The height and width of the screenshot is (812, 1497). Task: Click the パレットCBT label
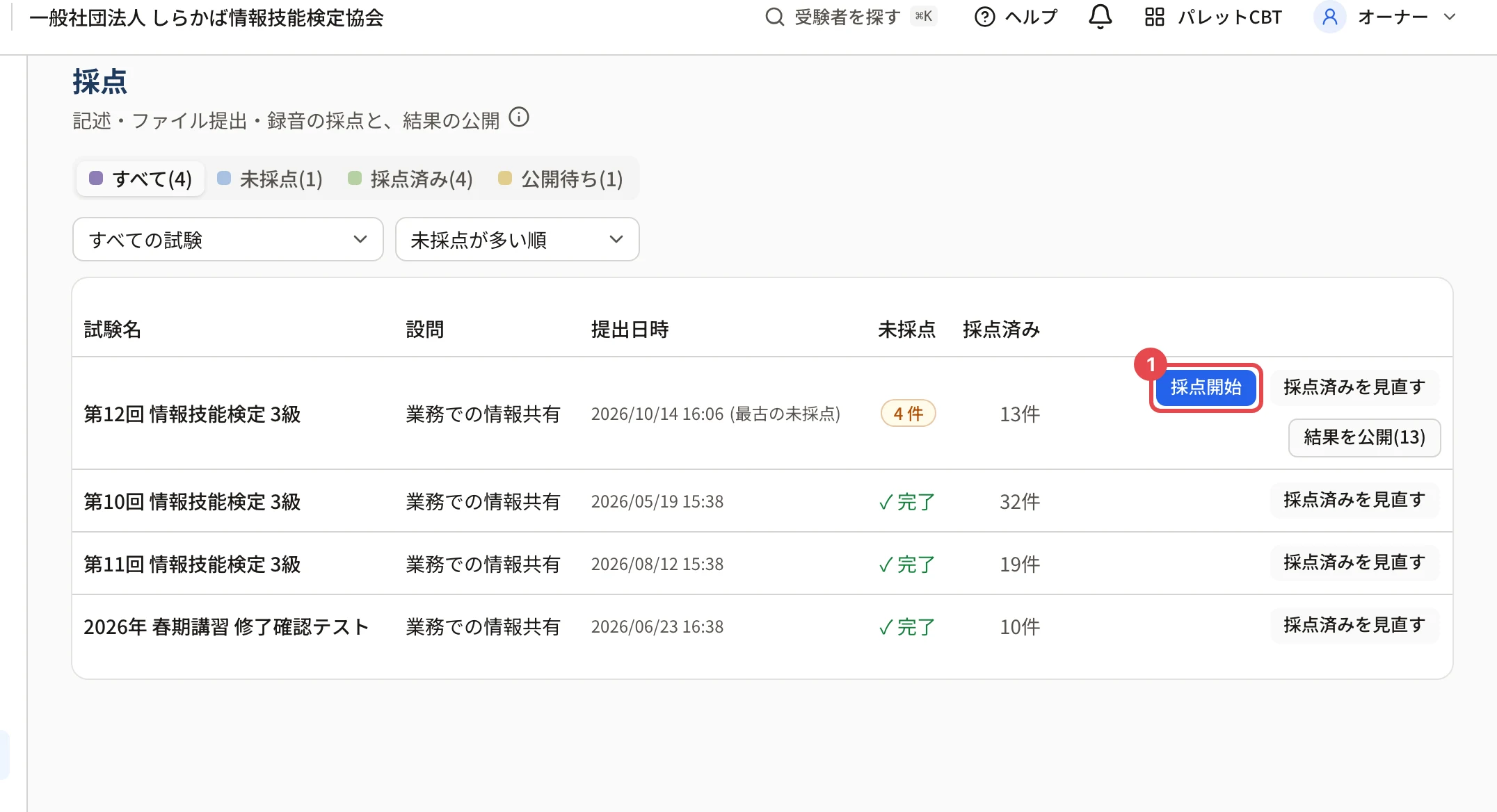tap(1230, 17)
